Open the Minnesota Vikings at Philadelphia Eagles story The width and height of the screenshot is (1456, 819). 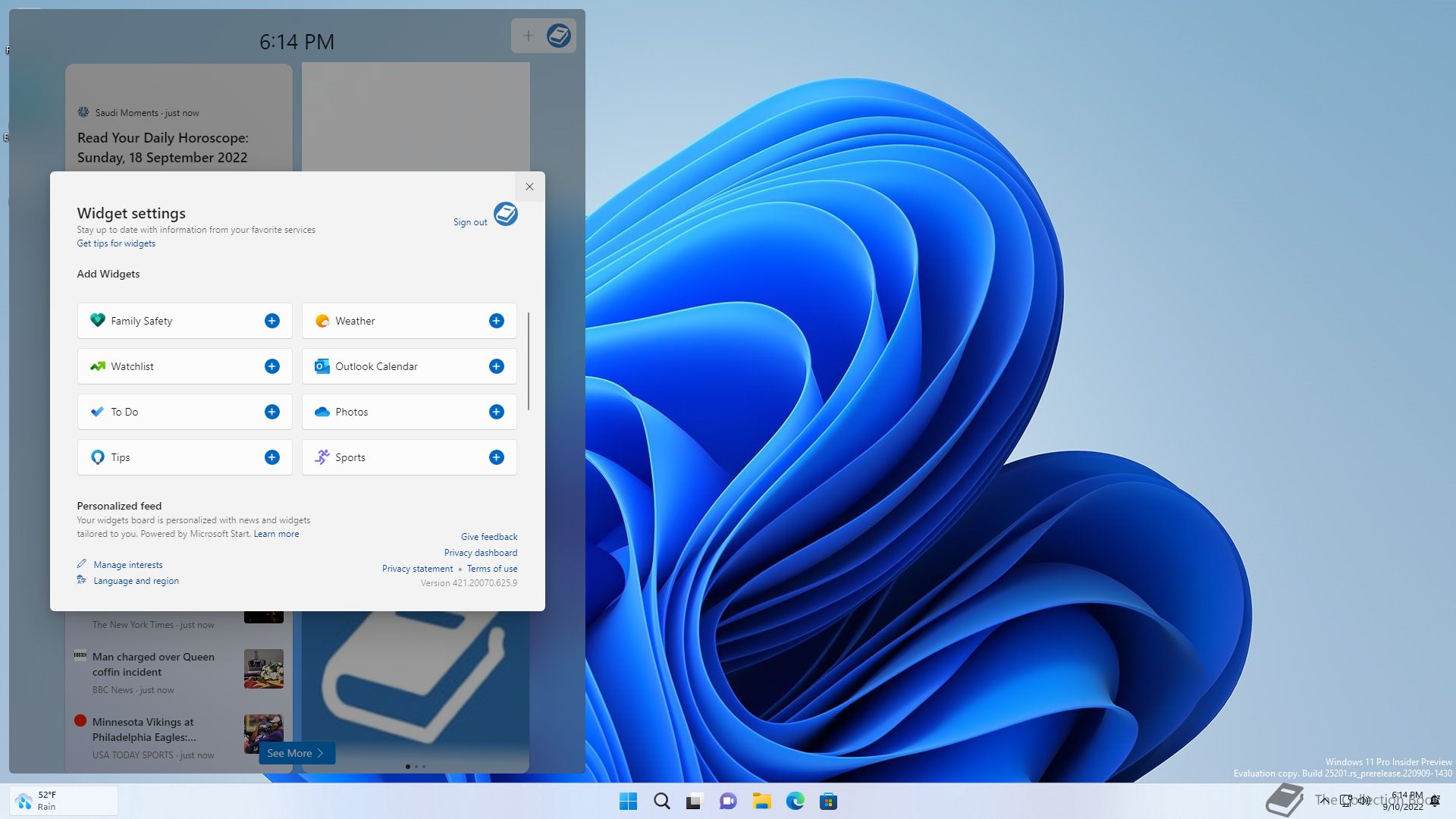pyautogui.click(x=144, y=730)
